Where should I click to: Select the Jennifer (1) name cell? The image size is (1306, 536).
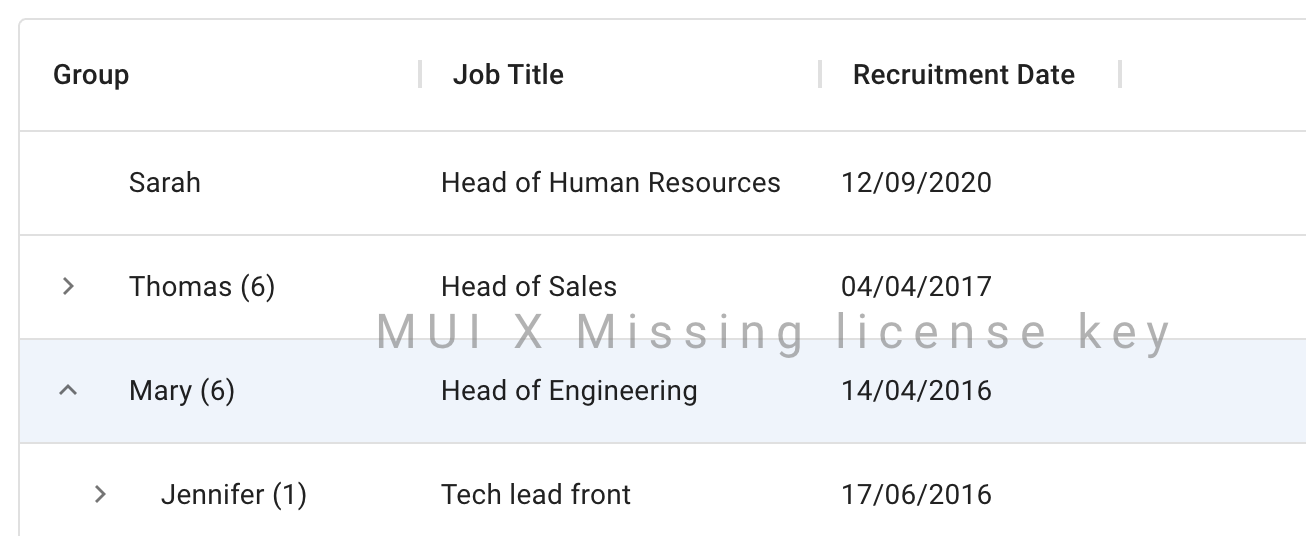click(x=233, y=495)
